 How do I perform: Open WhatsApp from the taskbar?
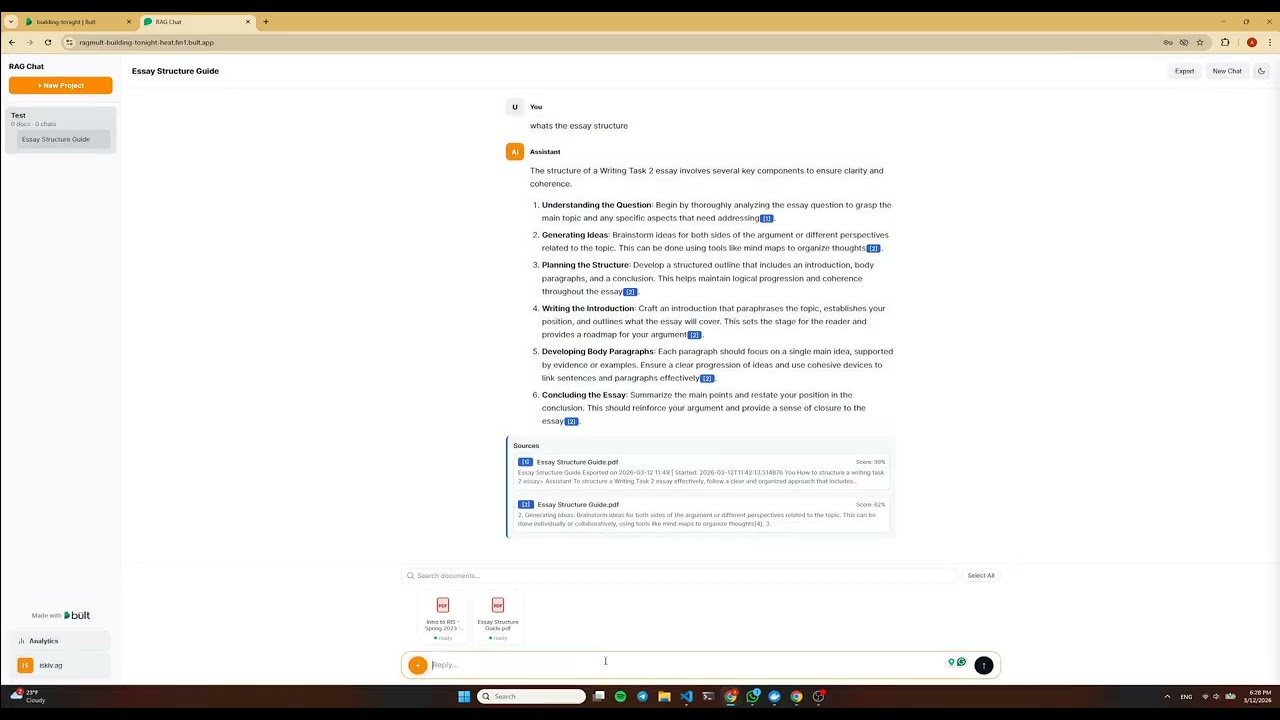pyautogui.click(x=752, y=696)
